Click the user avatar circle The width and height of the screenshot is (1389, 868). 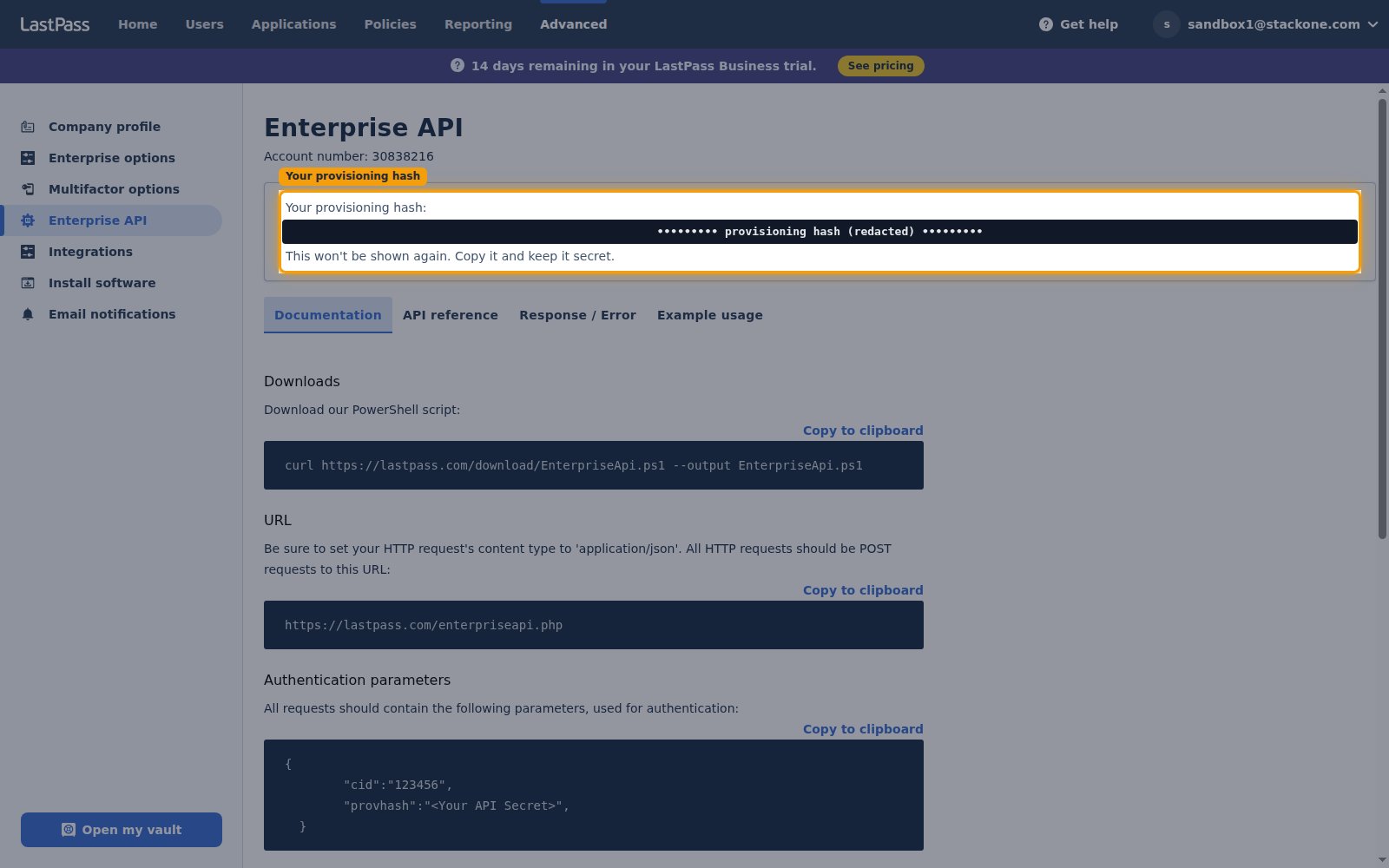pyautogui.click(x=1167, y=24)
